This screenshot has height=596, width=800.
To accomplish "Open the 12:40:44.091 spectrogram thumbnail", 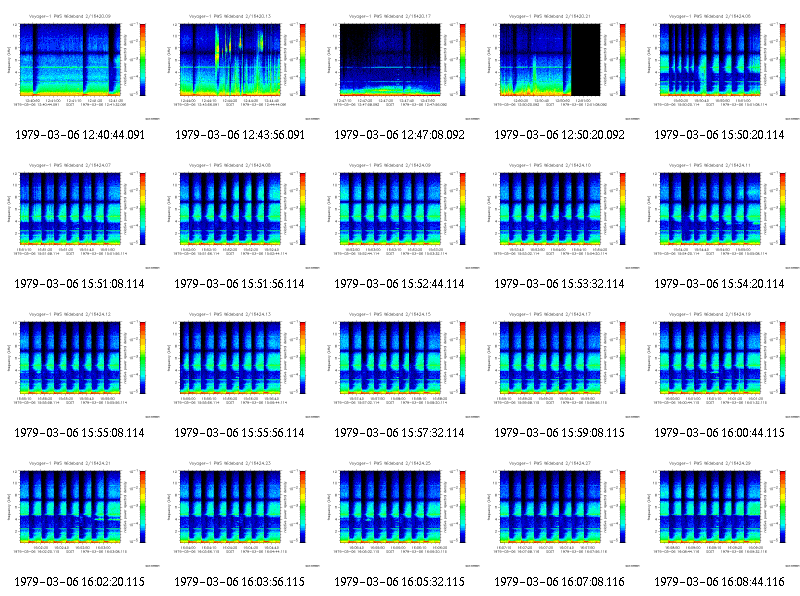I will tap(80, 66).
